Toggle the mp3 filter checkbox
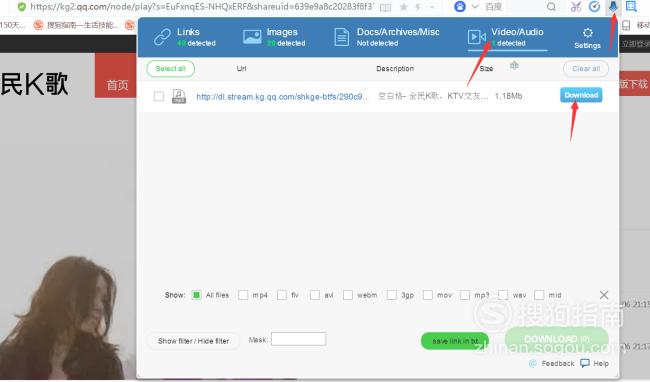Image resolution: width=650 pixels, height=382 pixels. point(465,295)
